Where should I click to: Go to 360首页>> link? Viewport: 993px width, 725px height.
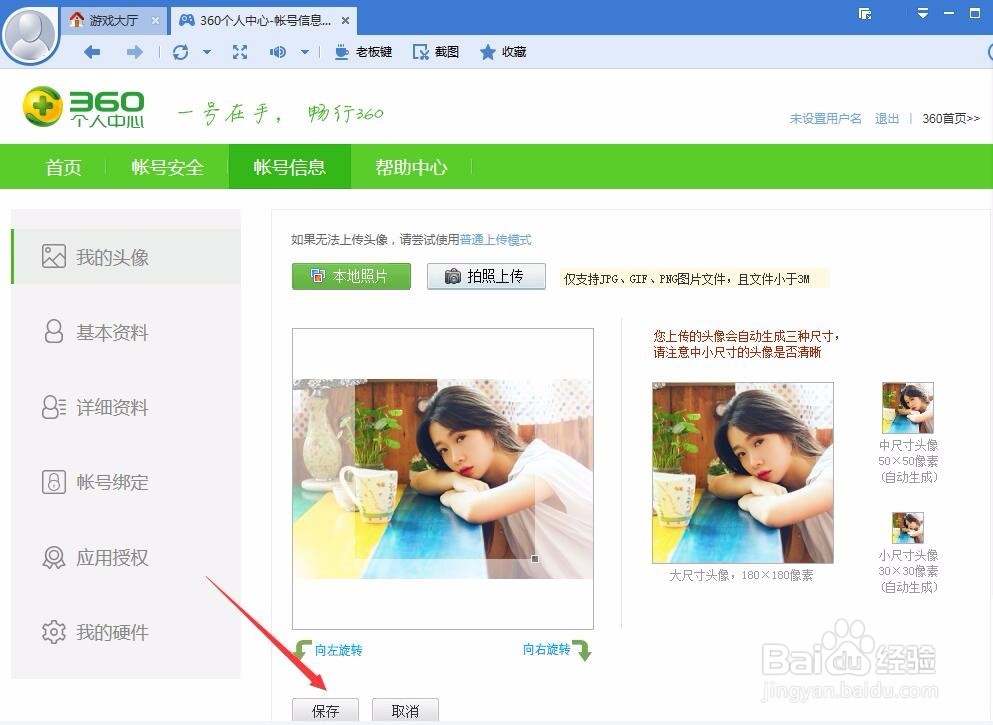point(951,118)
